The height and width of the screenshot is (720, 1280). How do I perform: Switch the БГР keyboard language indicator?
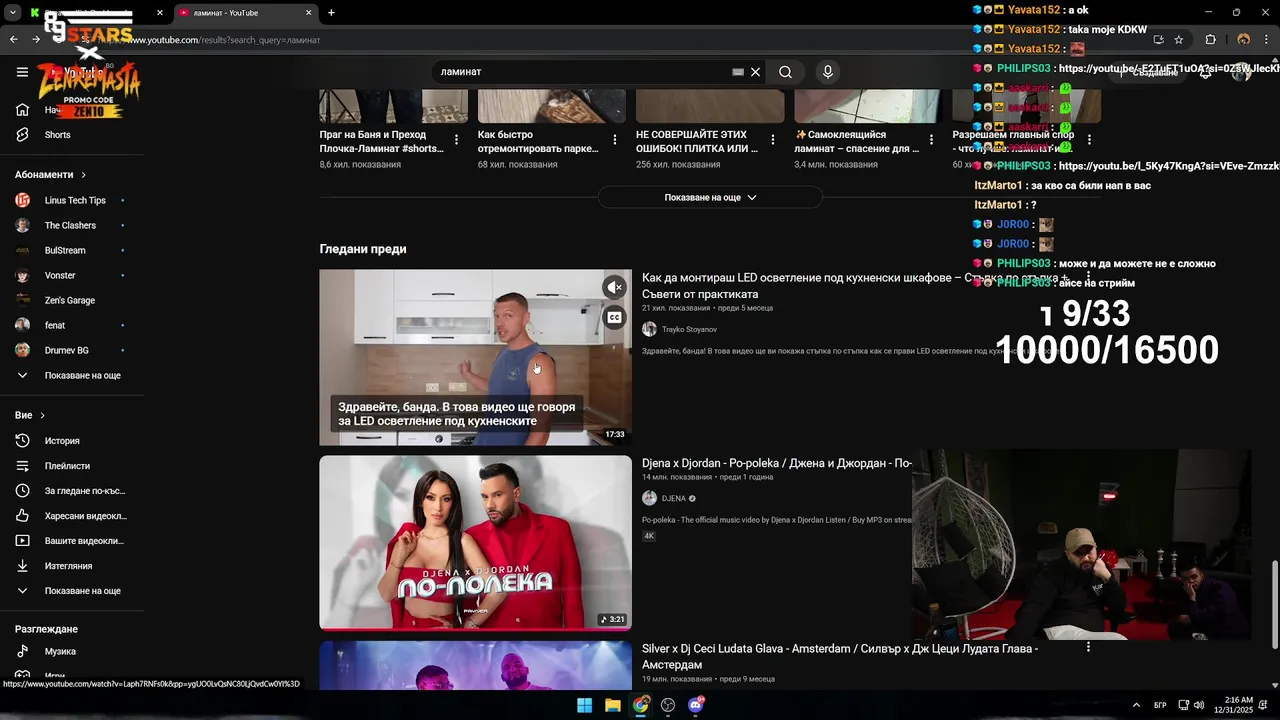1160,705
